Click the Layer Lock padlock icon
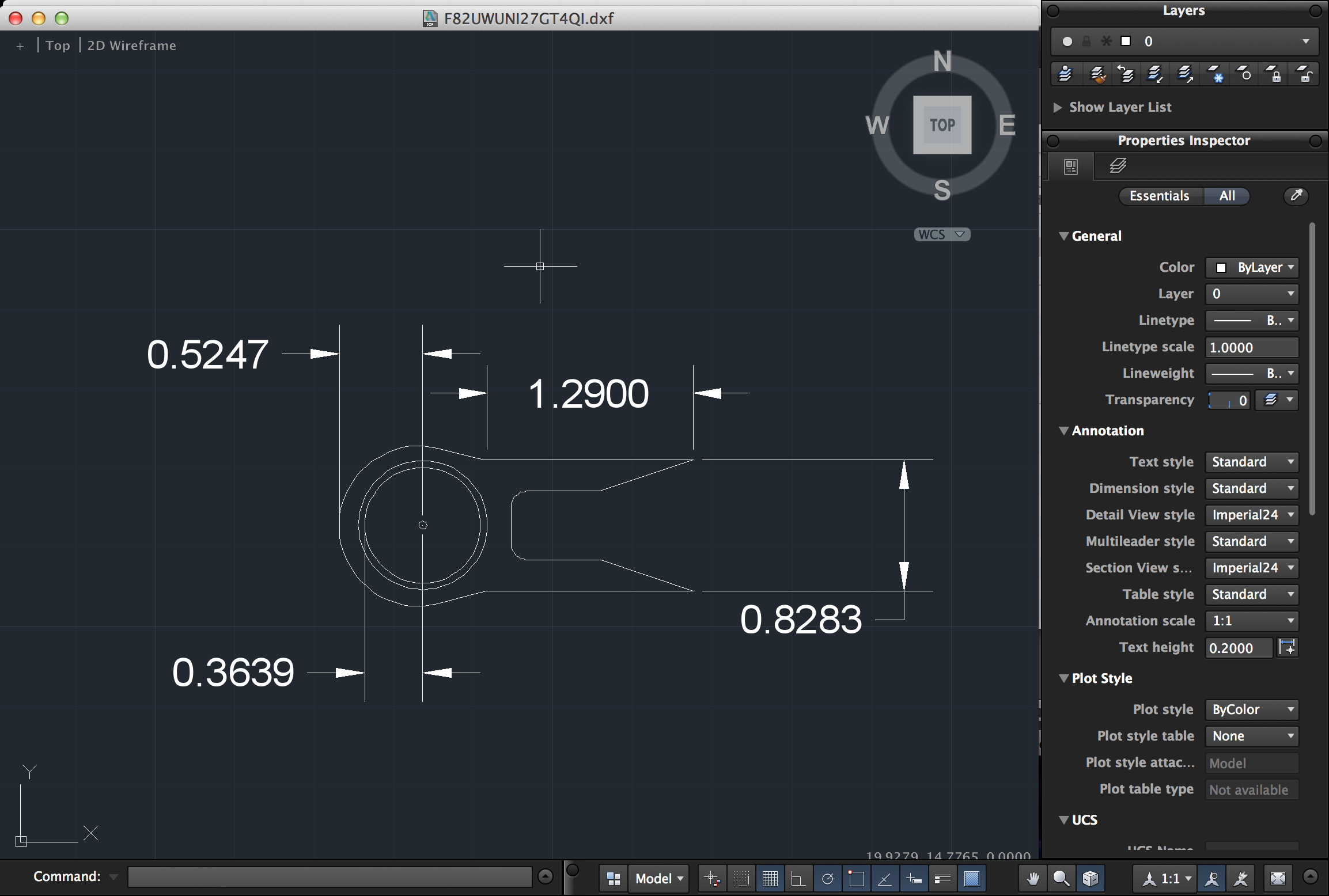This screenshot has height=896, width=1329. pos(1274,75)
